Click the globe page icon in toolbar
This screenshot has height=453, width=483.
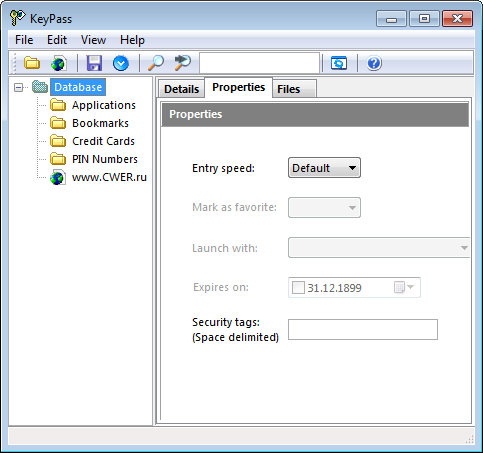pyautogui.click(x=59, y=63)
